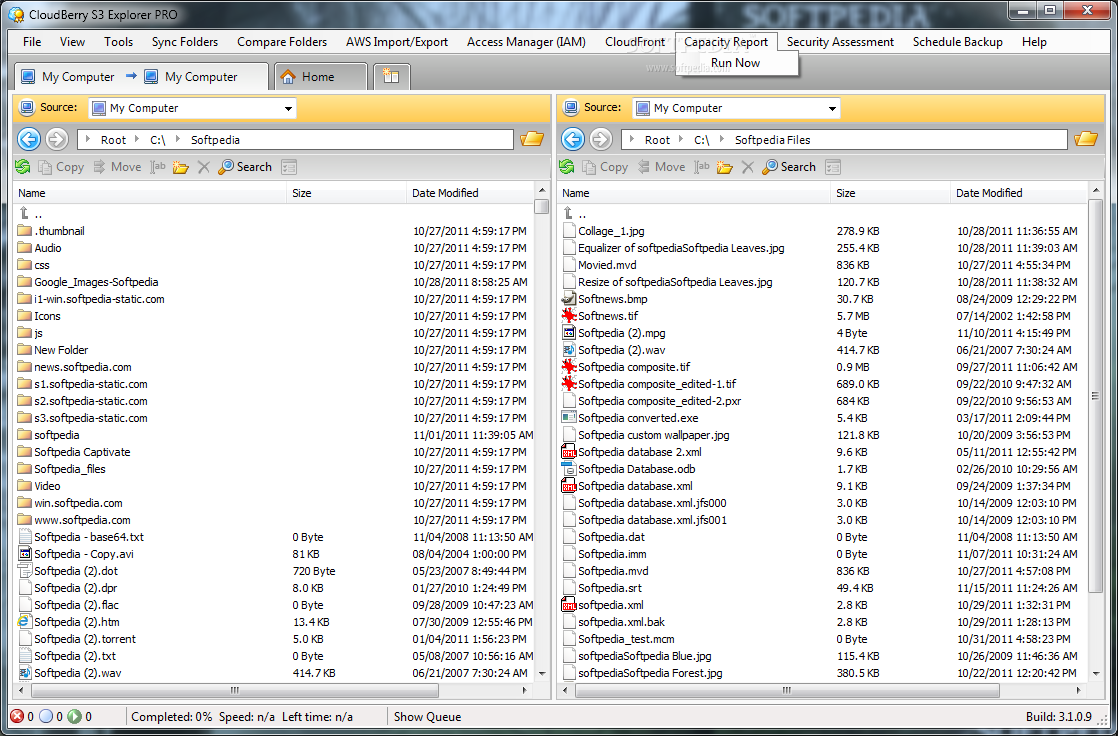Click left pane Source computer icon

27,108
